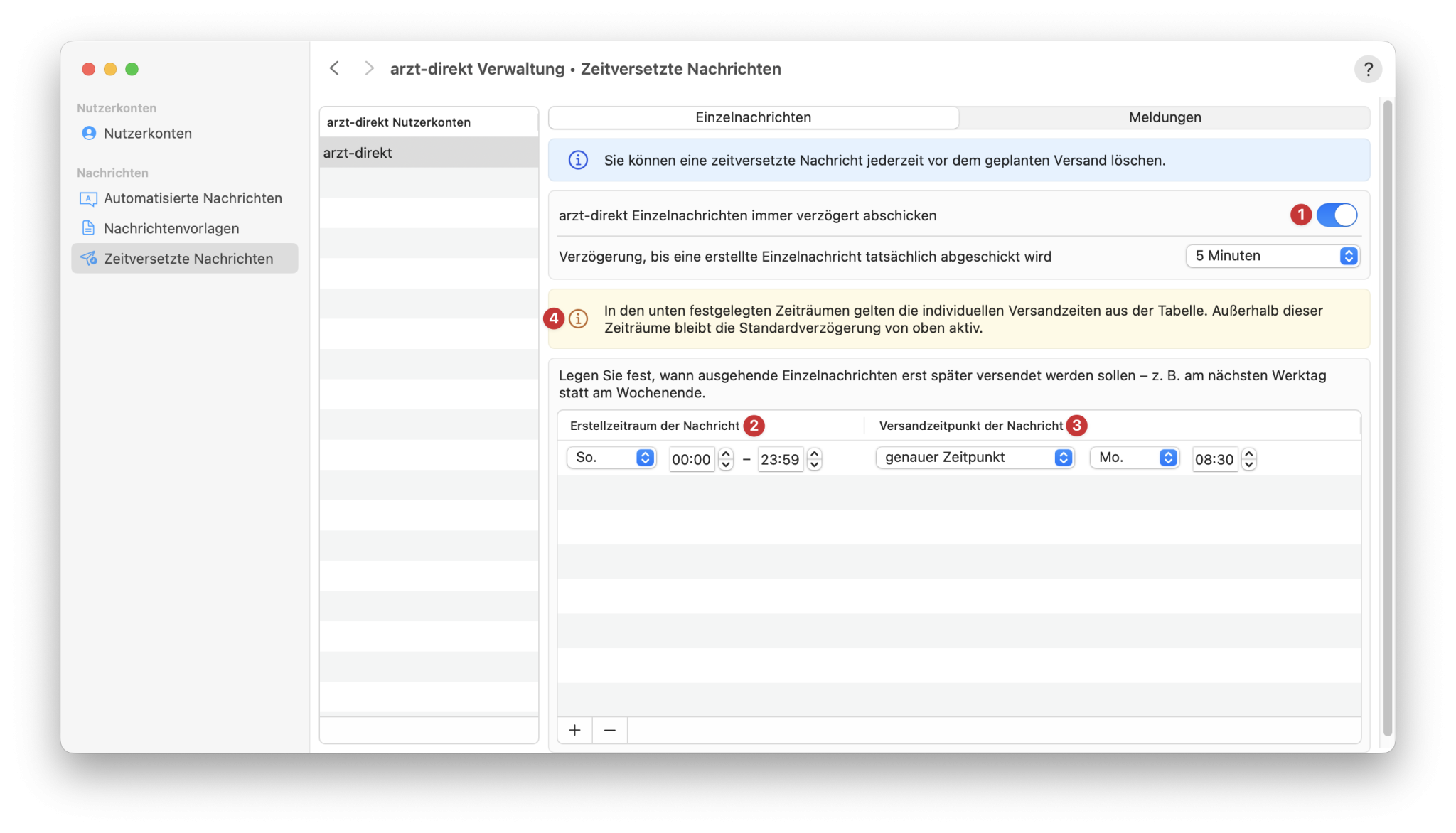Go forward with the right chevron
This screenshot has height=833, width=1456.
click(x=369, y=68)
